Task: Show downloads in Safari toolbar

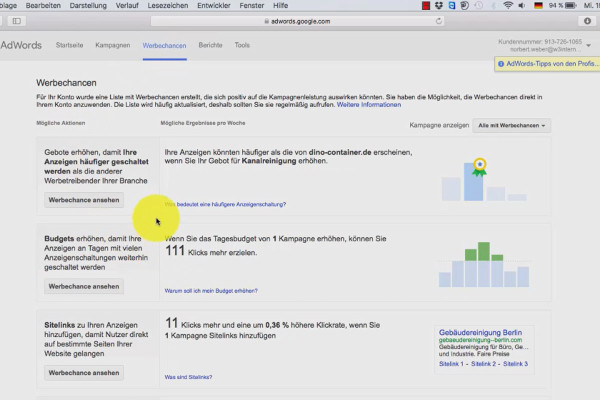Action: [587, 21]
